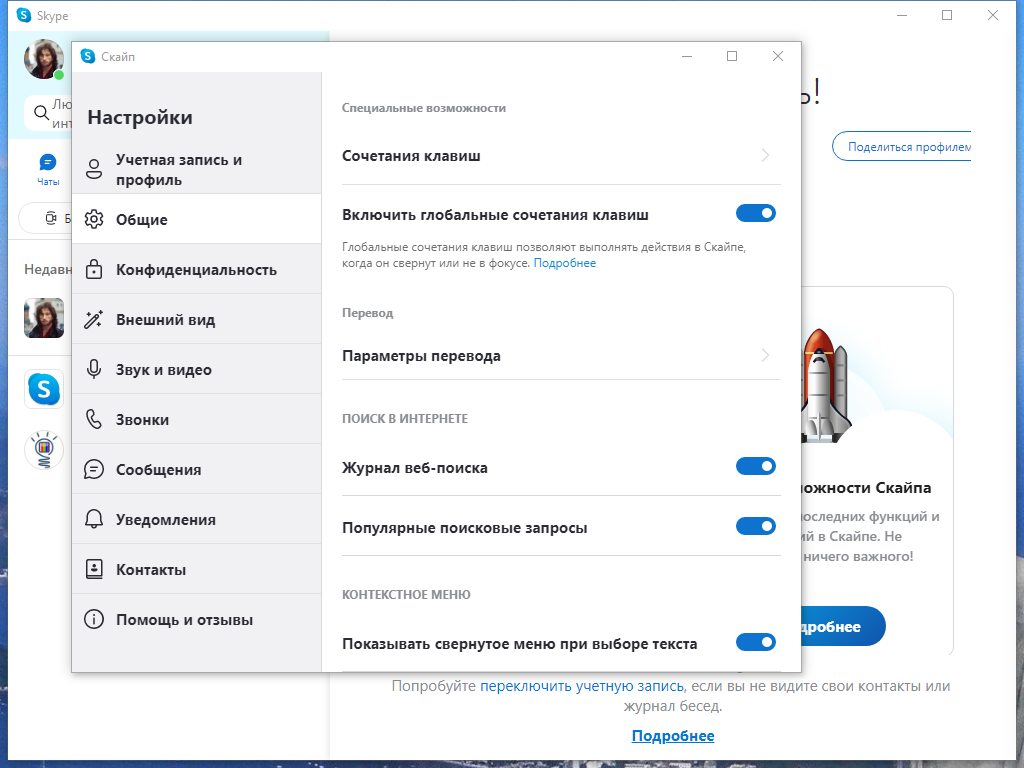This screenshot has width=1024, height=768.
Task: Open Учетная запись и профиль settings section
Action: [197, 169]
